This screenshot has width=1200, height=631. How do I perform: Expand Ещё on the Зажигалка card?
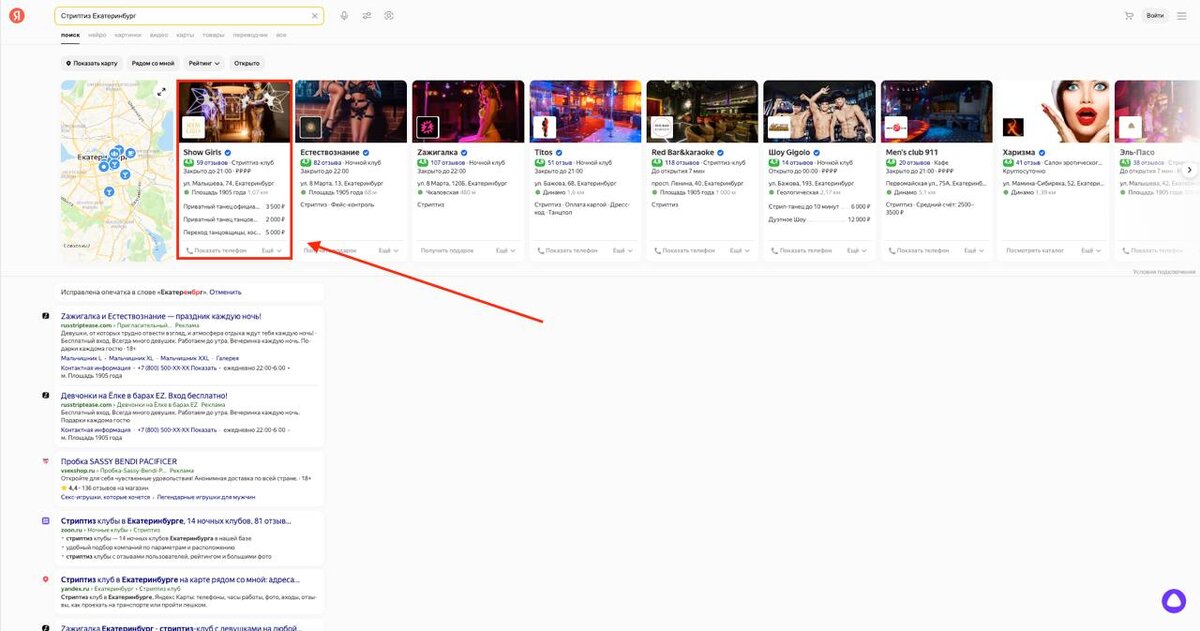pyautogui.click(x=506, y=250)
